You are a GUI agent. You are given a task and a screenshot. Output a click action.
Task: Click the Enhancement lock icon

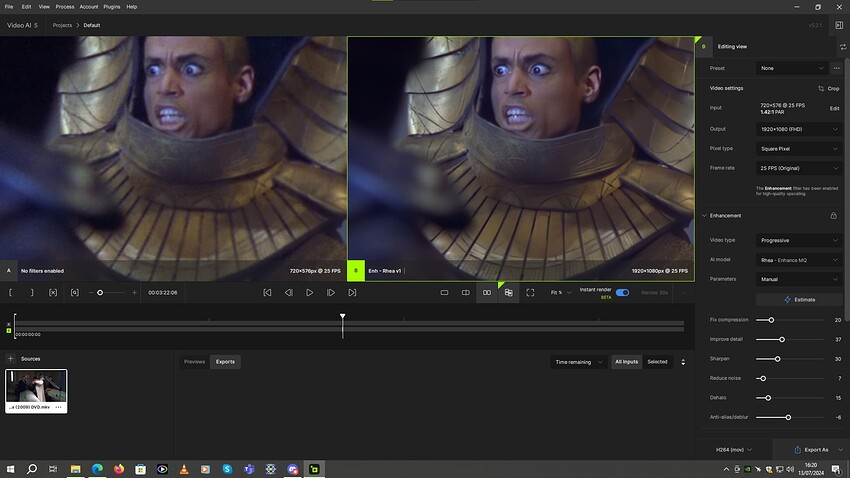click(x=833, y=215)
